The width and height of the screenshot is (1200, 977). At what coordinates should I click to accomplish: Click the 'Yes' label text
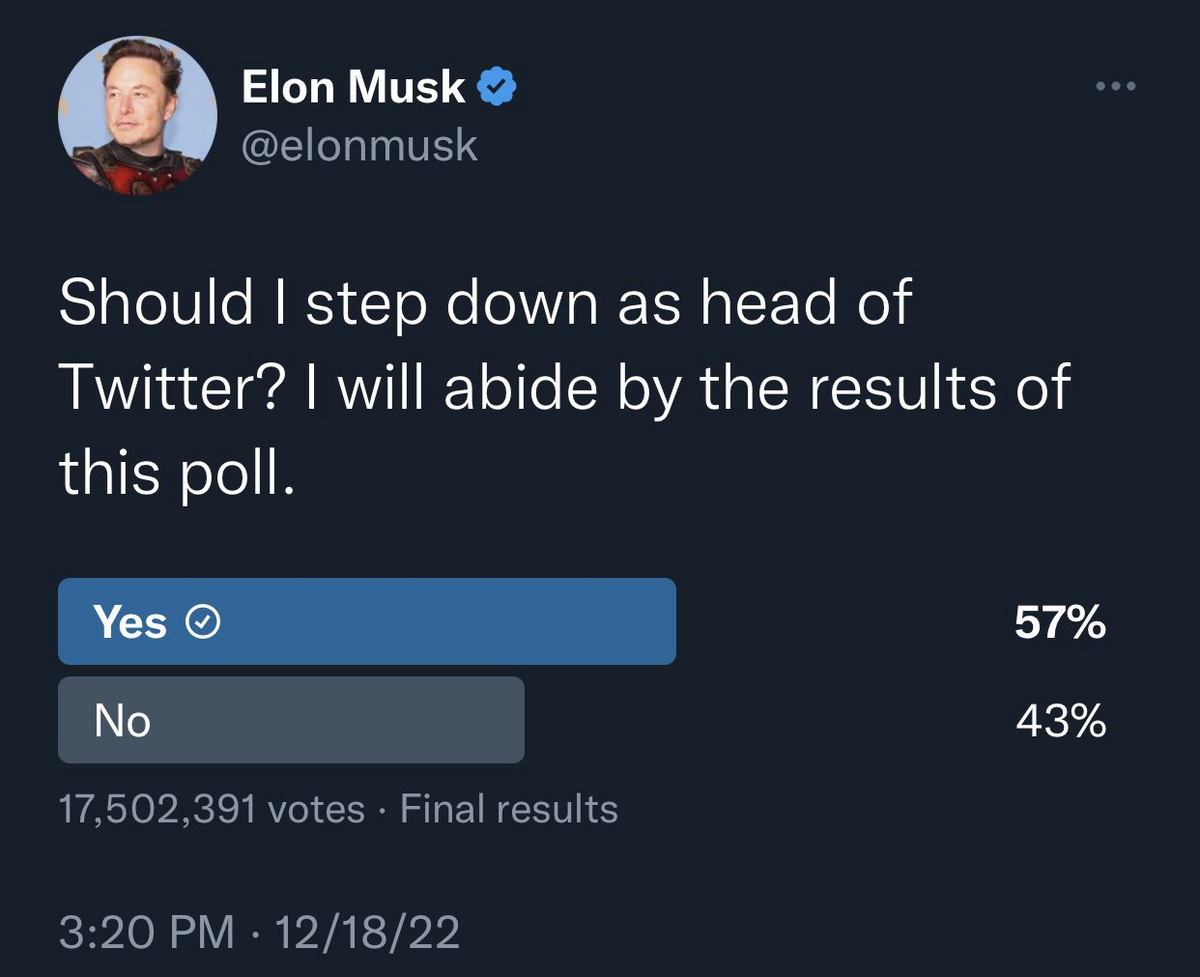pyautogui.click(x=131, y=623)
